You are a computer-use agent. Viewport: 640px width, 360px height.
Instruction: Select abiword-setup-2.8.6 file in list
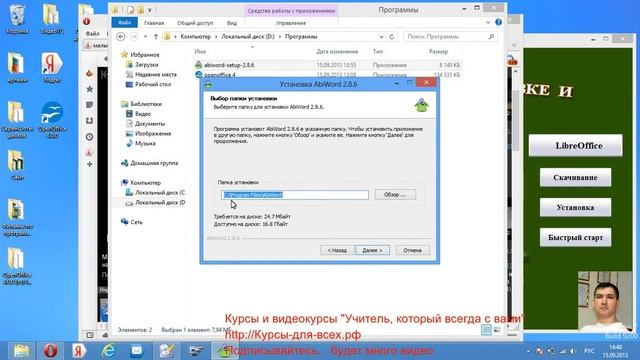click(x=328, y=65)
